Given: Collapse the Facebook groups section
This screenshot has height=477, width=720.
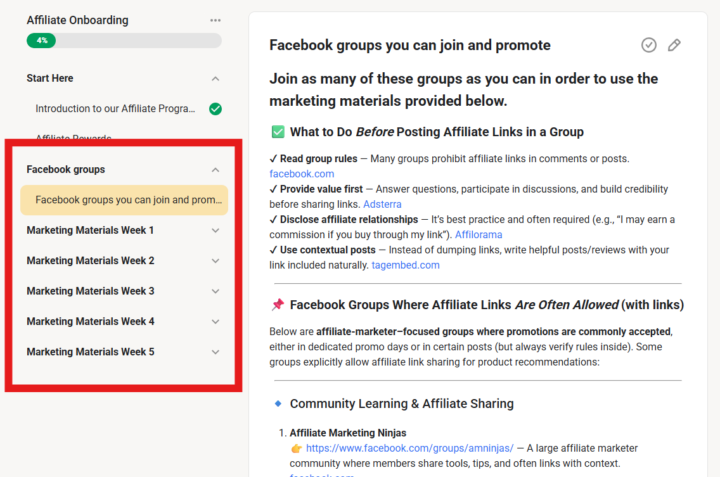Looking at the screenshot, I should (215, 170).
